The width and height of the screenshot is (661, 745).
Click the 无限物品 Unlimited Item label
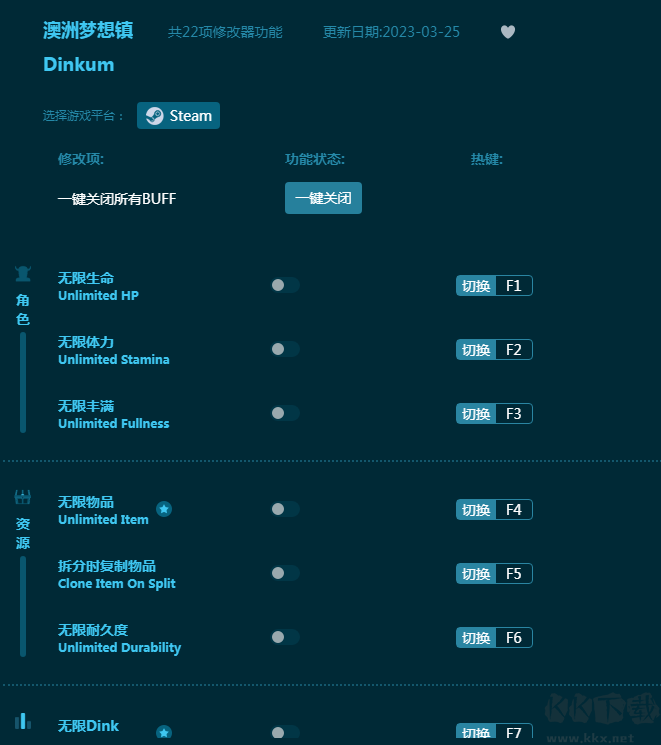tap(103, 511)
